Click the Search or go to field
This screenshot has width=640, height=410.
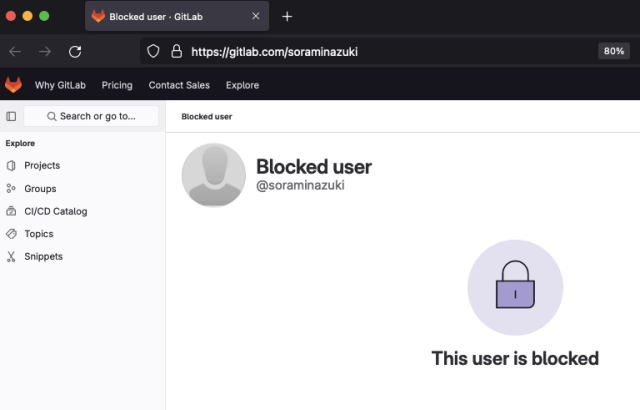point(91,116)
